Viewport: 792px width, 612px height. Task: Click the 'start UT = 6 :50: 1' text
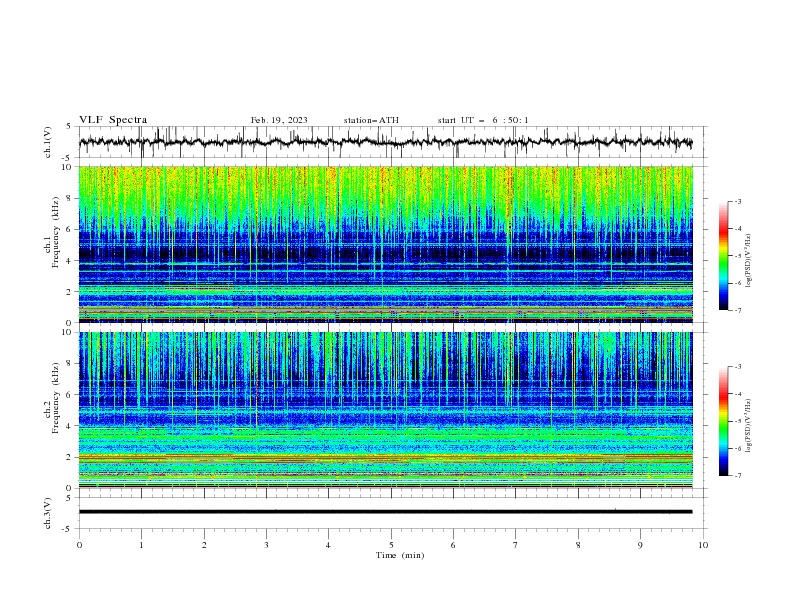pos(483,120)
